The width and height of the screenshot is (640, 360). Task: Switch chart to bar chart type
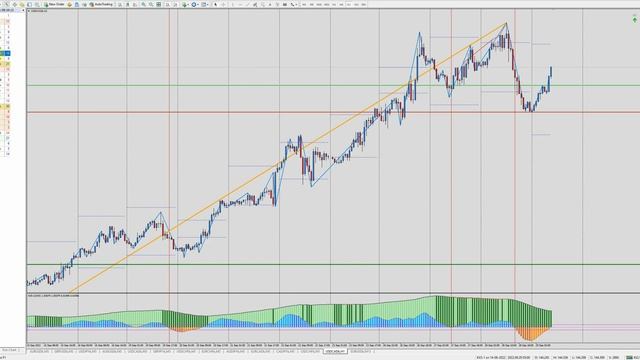tap(120, 4)
